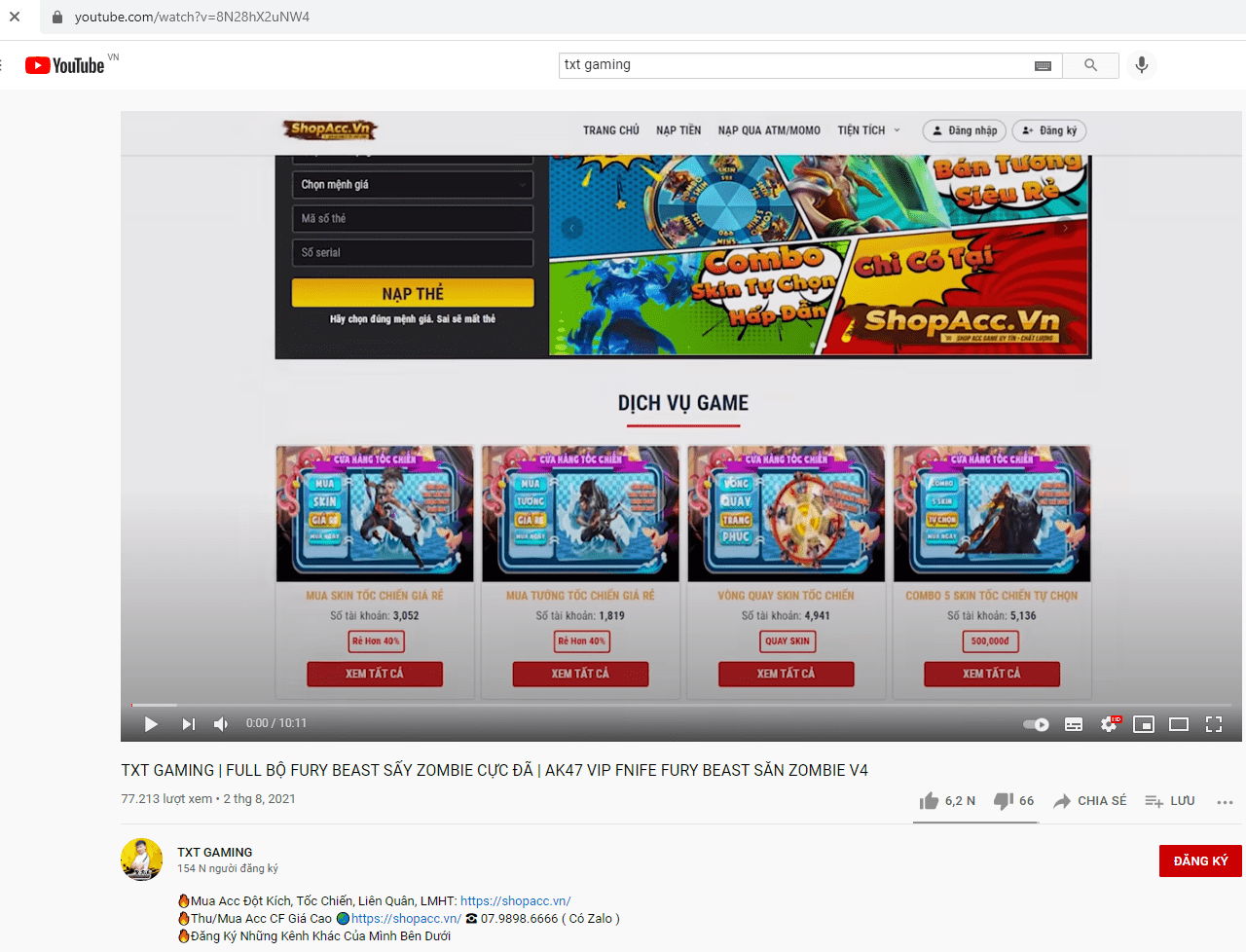The height and width of the screenshot is (952, 1246).
Task: Turn on subtitles/captions
Action: point(1074,724)
